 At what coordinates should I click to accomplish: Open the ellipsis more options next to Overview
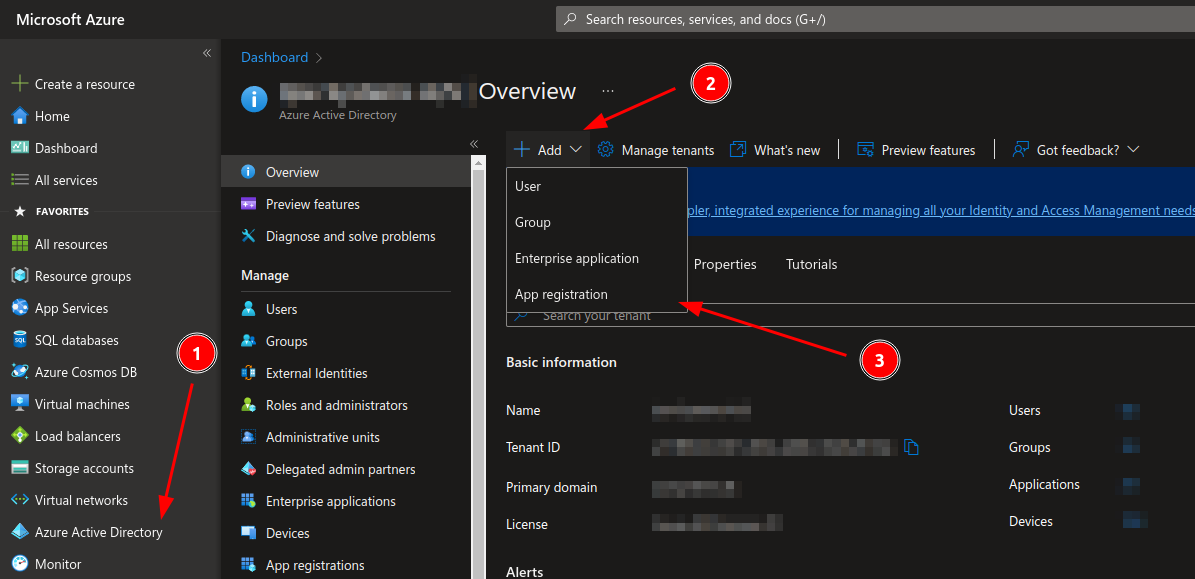(x=607, y=91)
